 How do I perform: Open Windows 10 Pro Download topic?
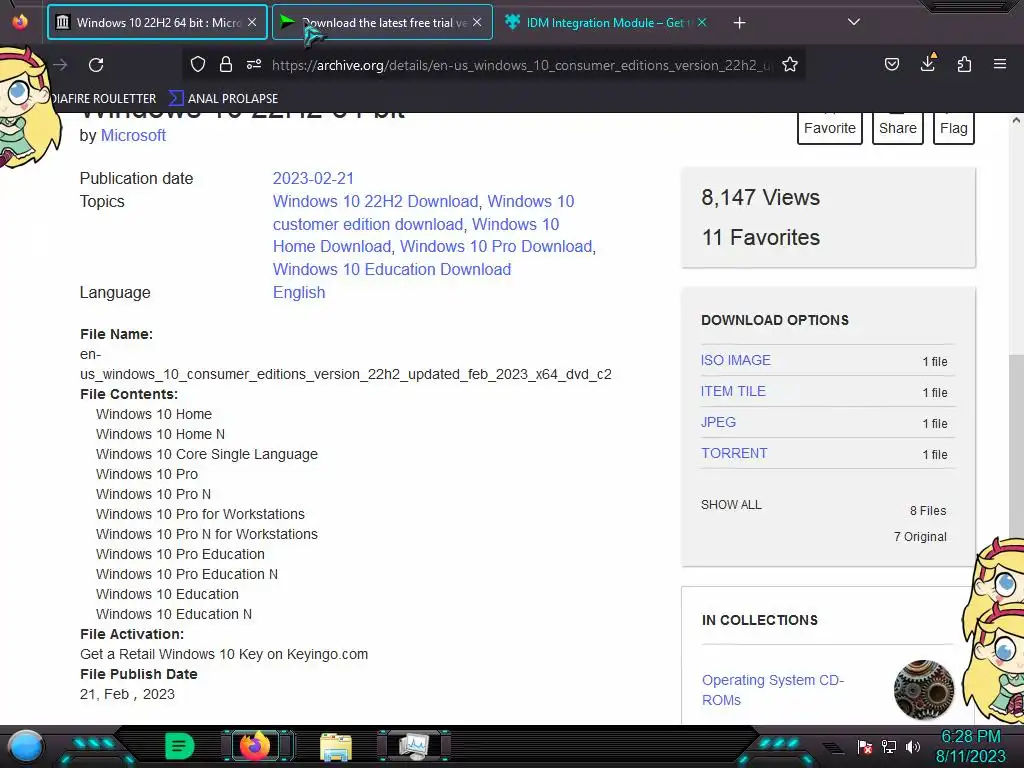496,246
